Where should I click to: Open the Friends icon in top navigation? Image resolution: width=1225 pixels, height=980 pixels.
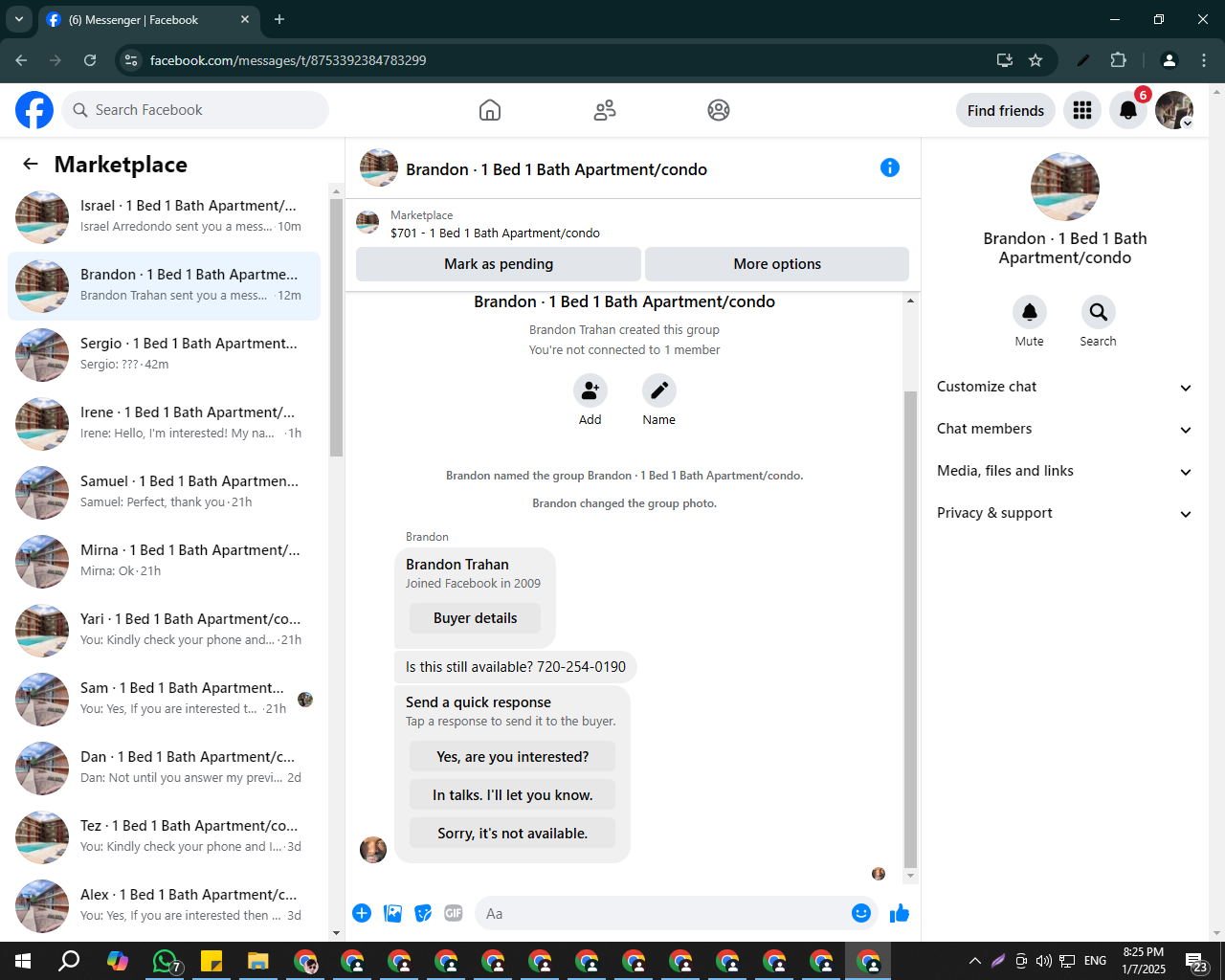click(x=605, y=110)
